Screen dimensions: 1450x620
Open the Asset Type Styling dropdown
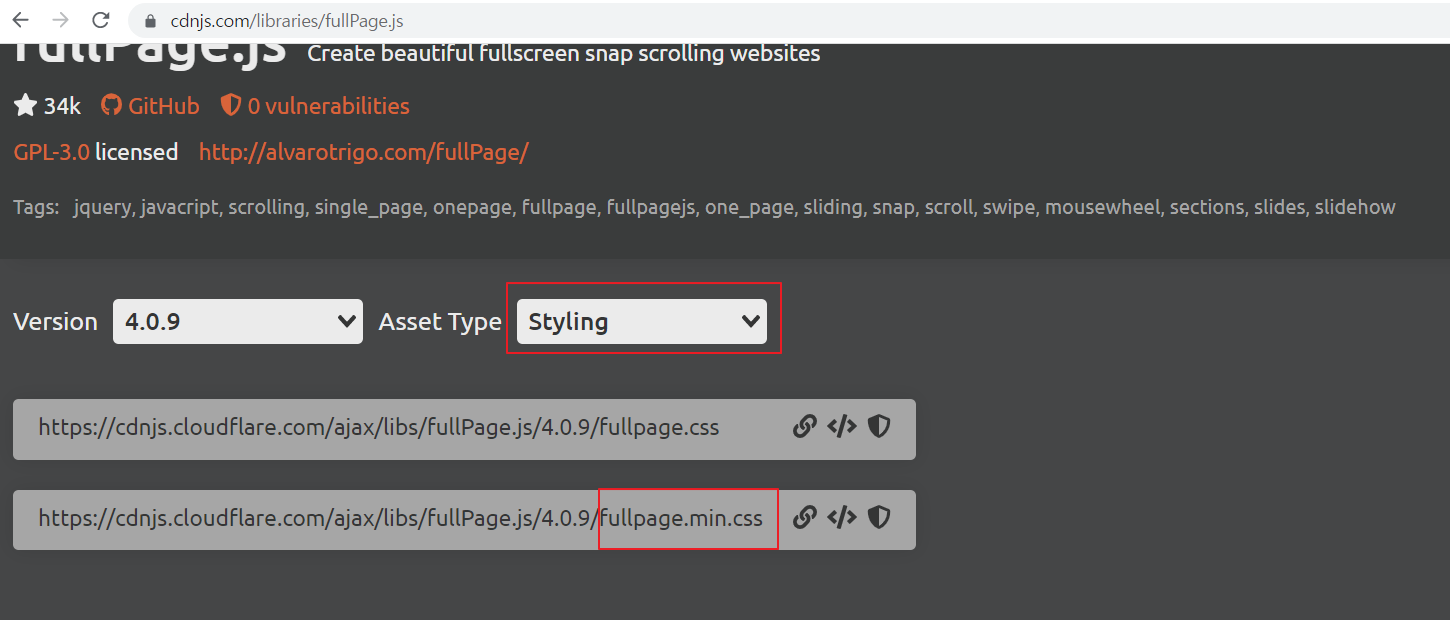click(642, 322)
